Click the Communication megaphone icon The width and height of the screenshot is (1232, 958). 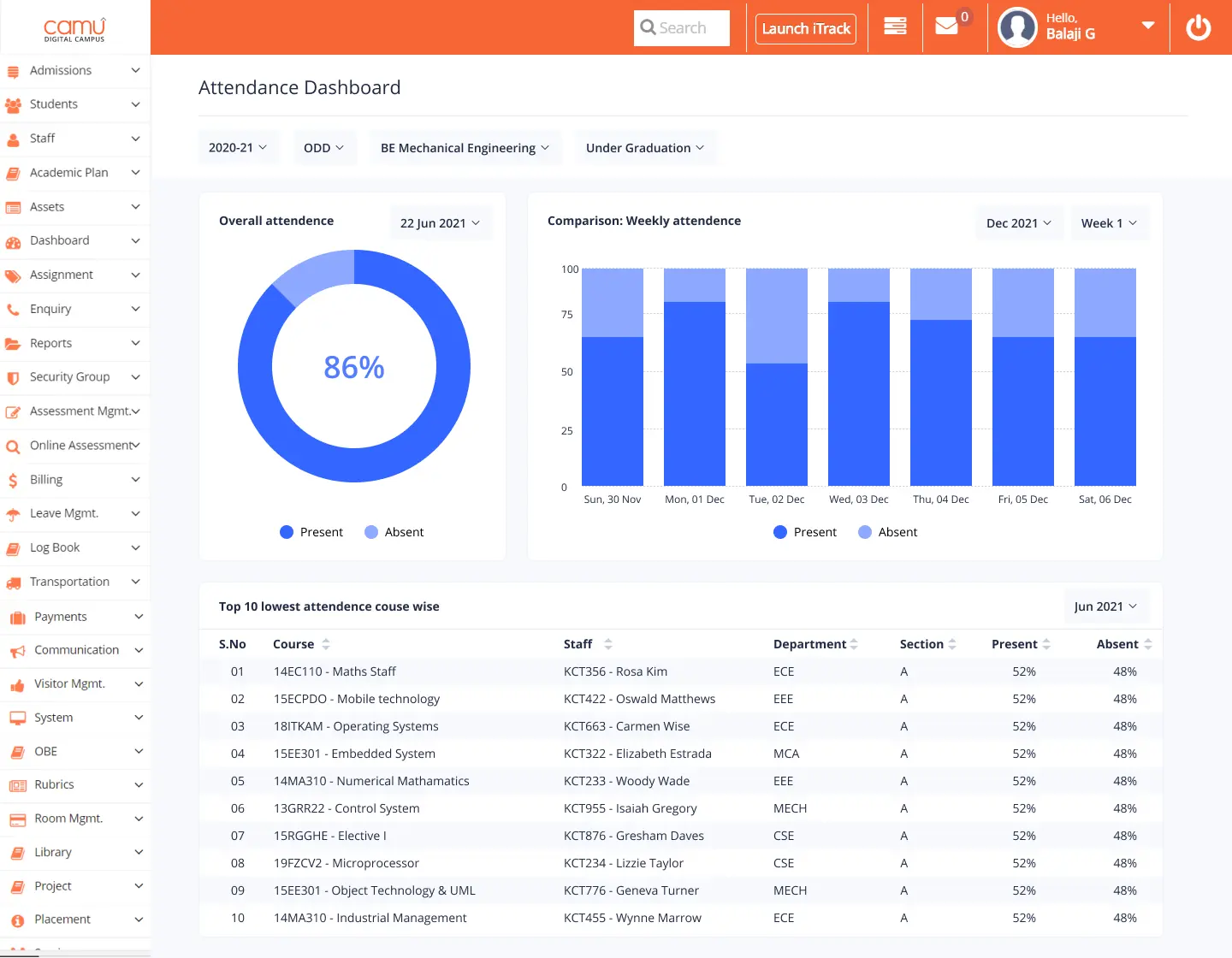pyautogui.click(x=17, y=652)
